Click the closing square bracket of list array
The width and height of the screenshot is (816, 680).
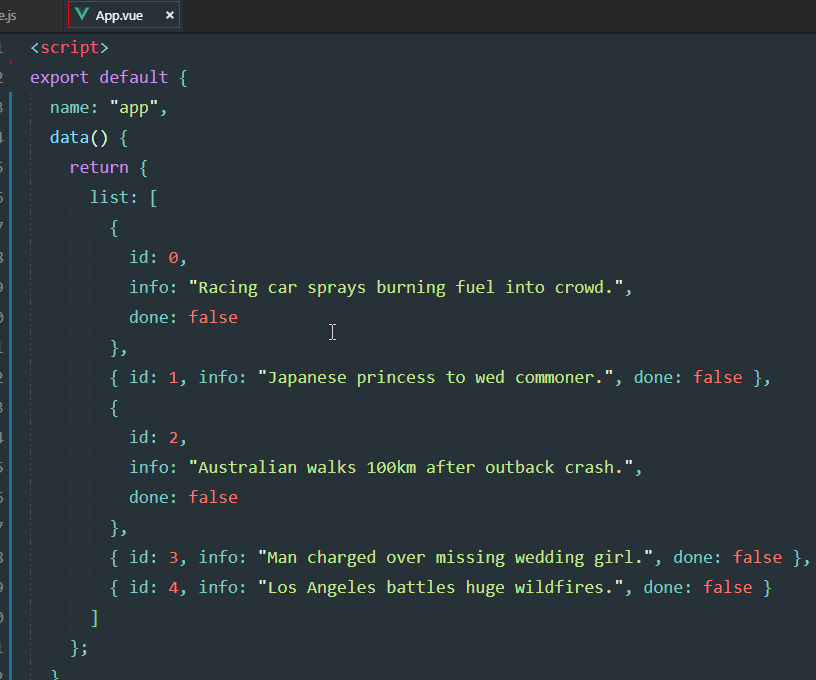(94, 617)
